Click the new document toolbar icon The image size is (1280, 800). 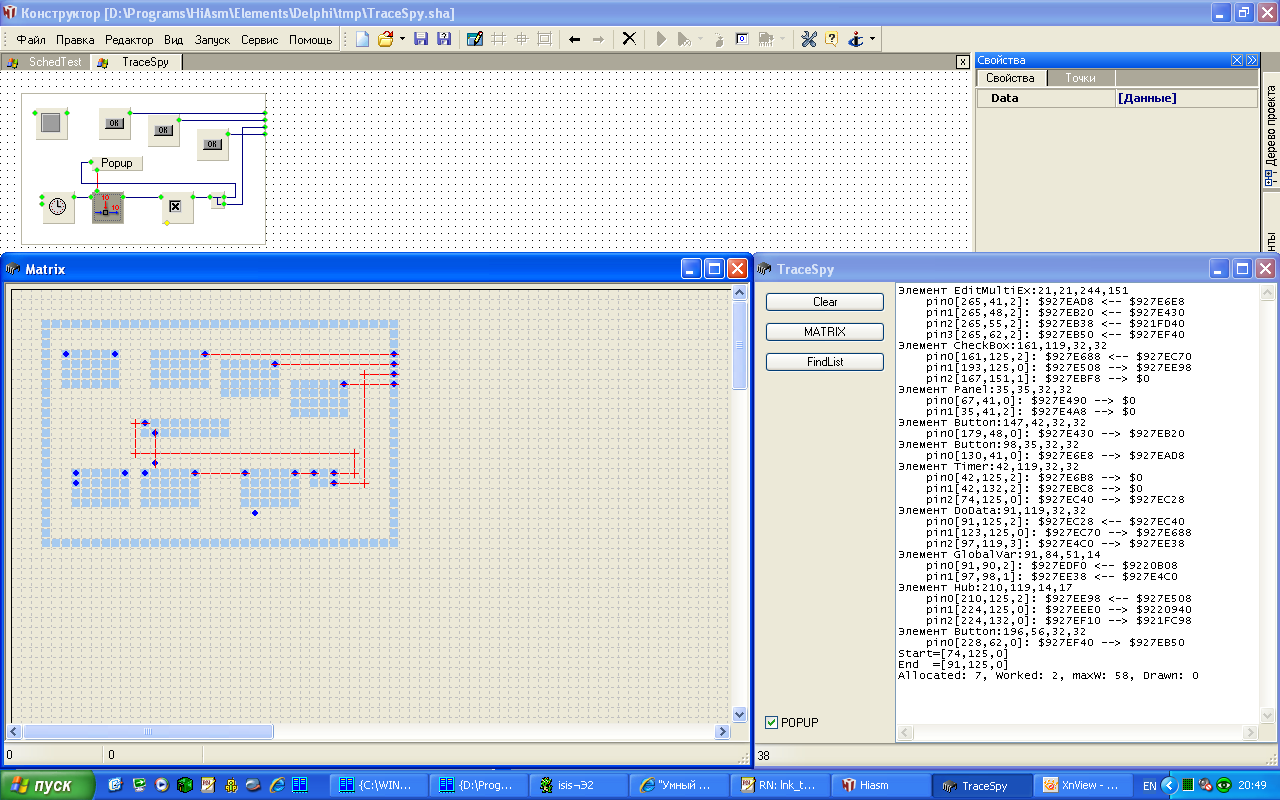point(362,39)
